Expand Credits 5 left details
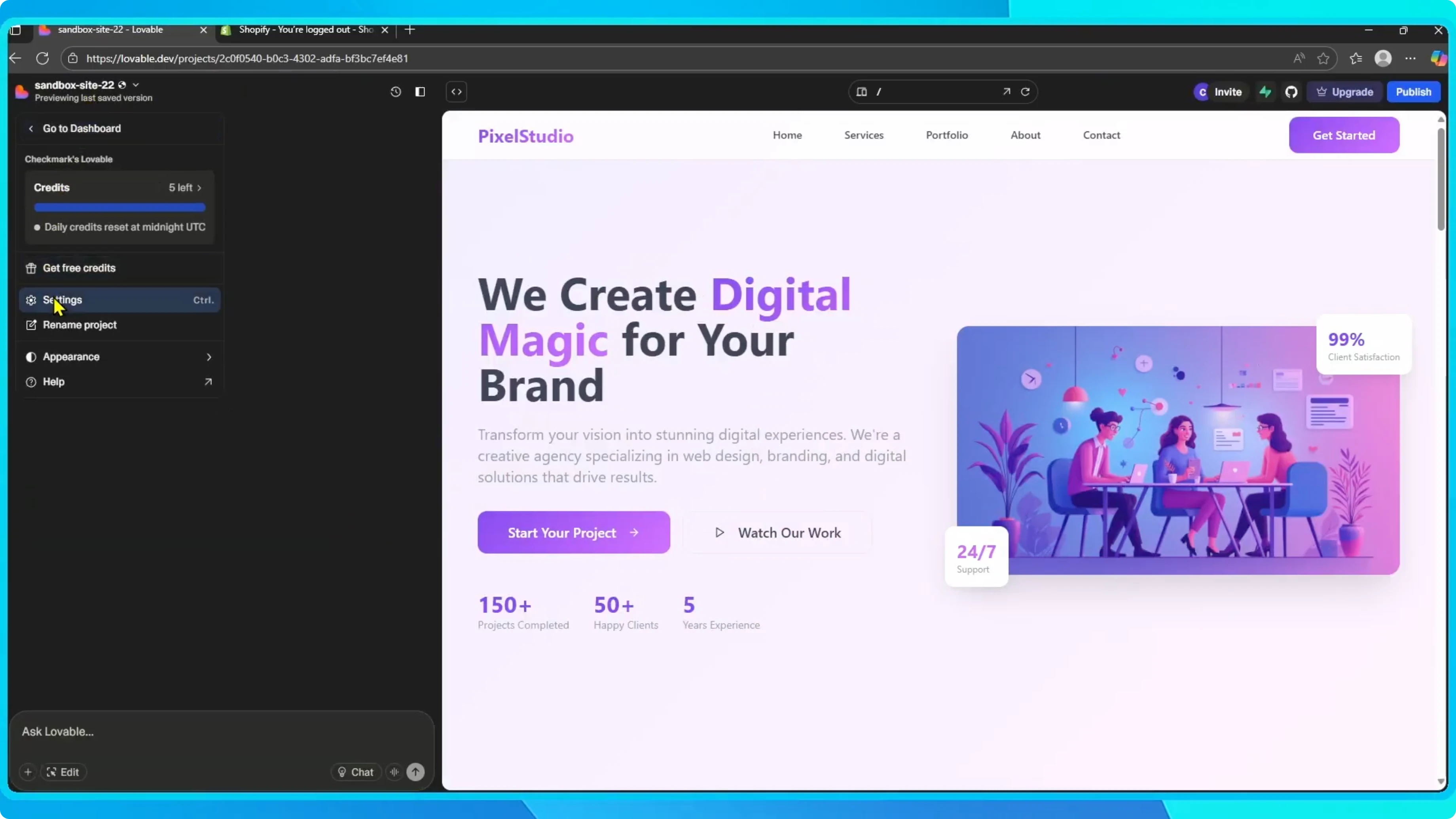 [186, 187]
